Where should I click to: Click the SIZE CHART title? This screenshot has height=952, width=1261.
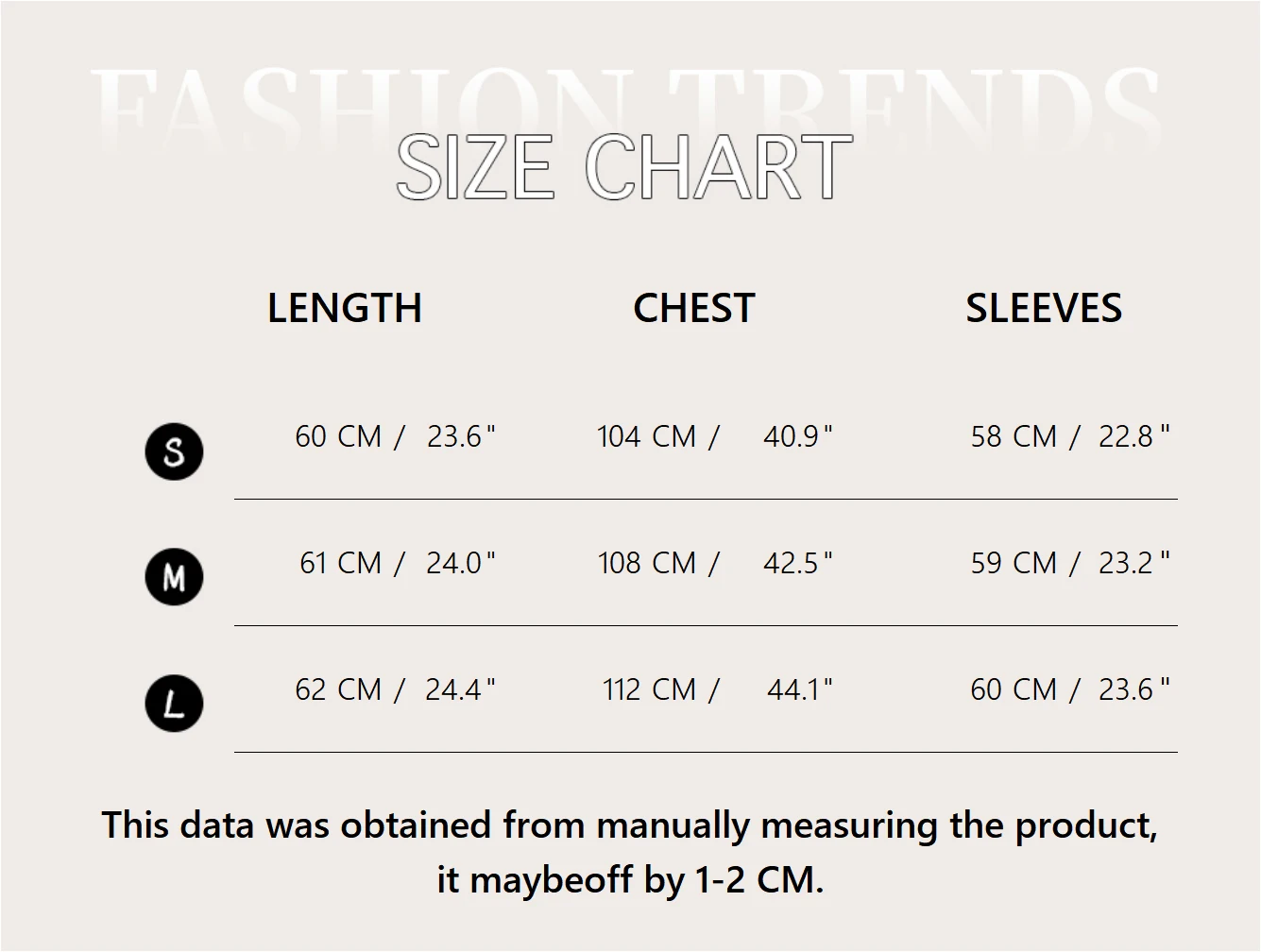(624, 167)
